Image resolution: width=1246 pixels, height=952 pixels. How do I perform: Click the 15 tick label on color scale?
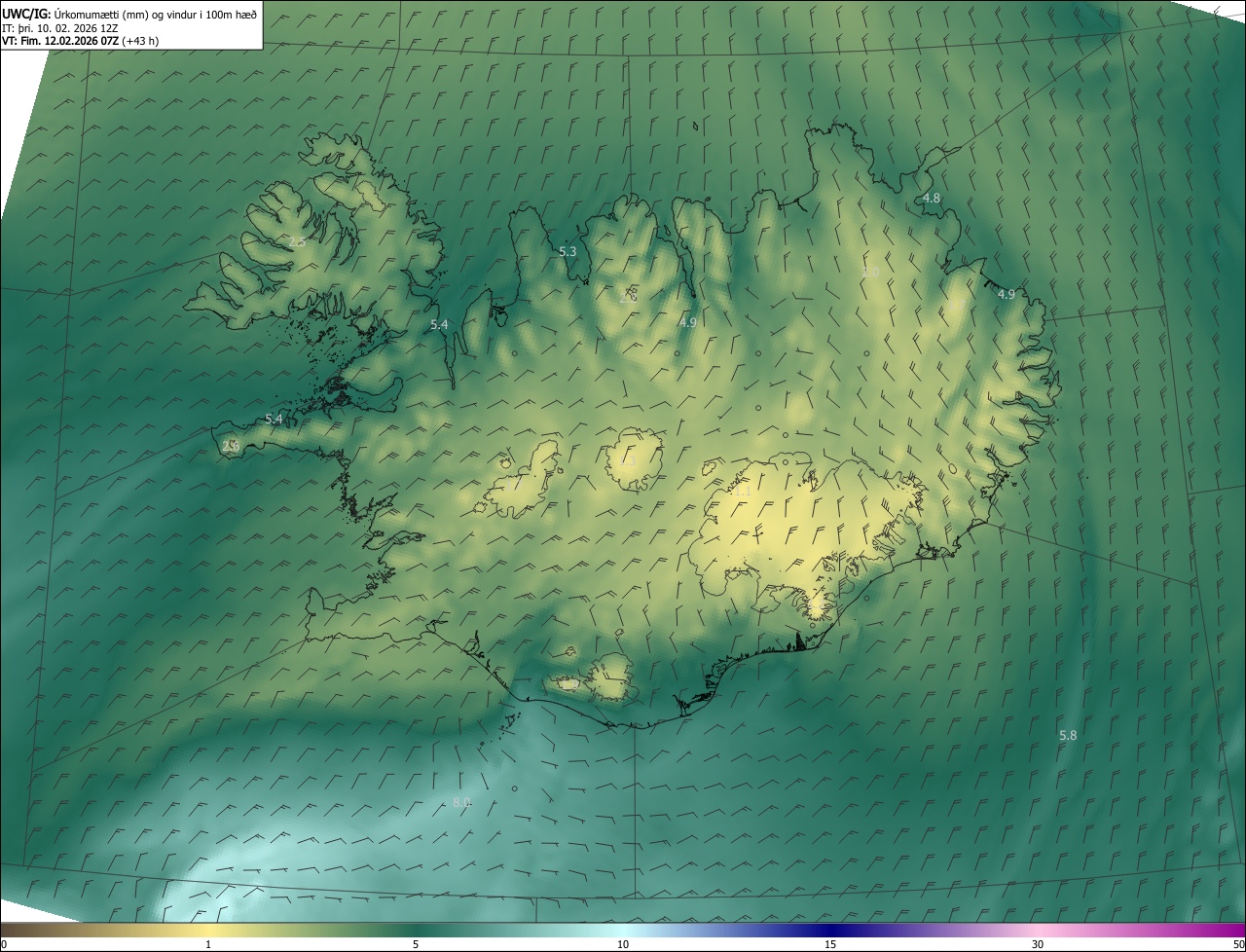pos(830,944)
